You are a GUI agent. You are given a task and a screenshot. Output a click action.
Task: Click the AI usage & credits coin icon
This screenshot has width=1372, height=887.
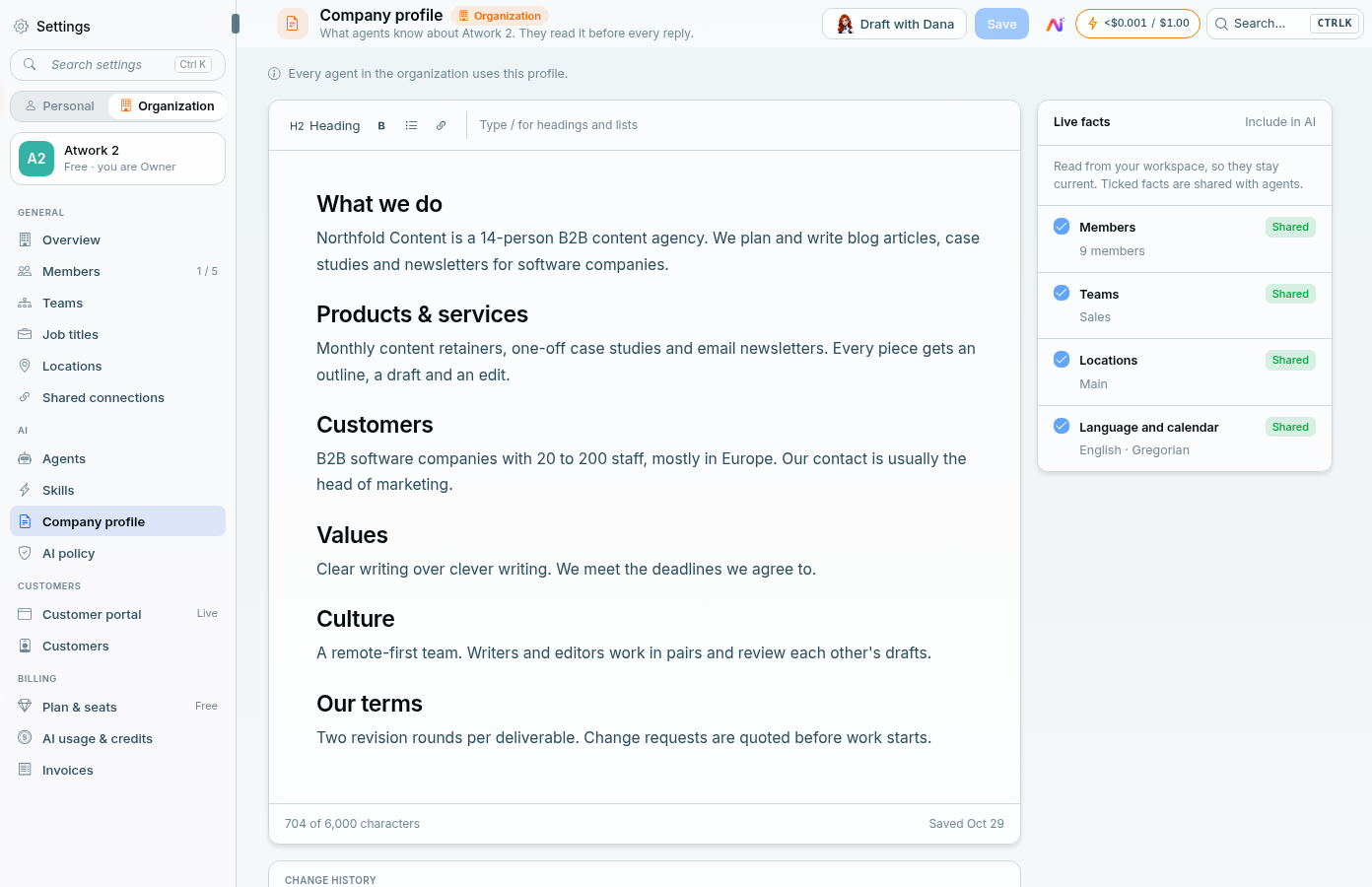25,738
